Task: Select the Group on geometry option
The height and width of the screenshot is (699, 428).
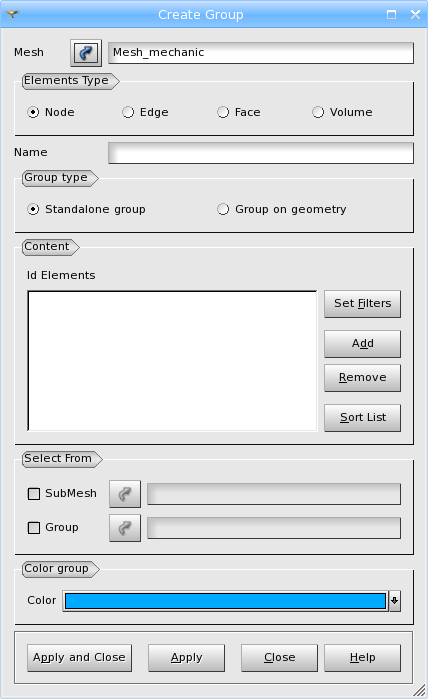Action: 281,209
